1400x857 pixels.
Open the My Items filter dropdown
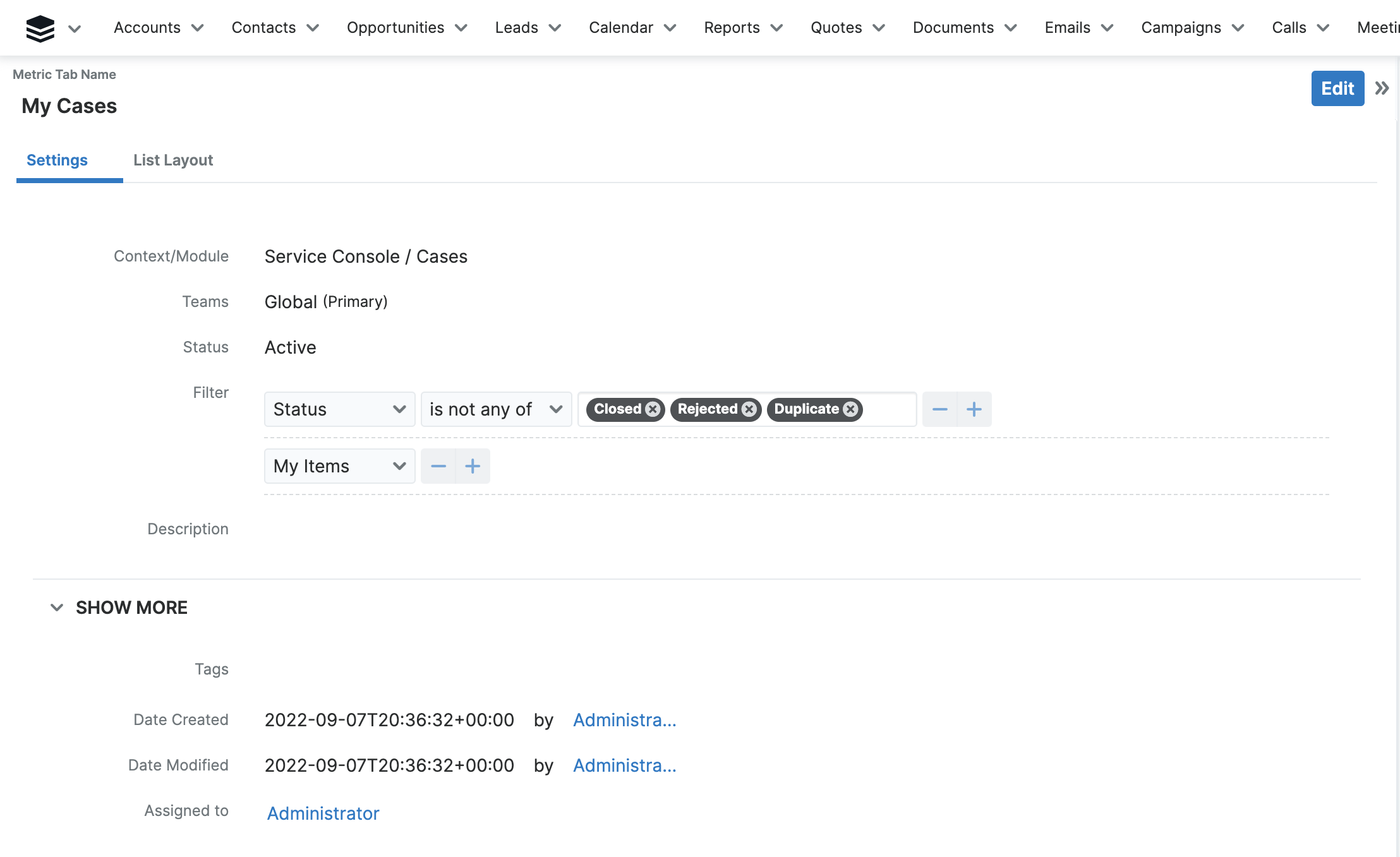point(339,466)
